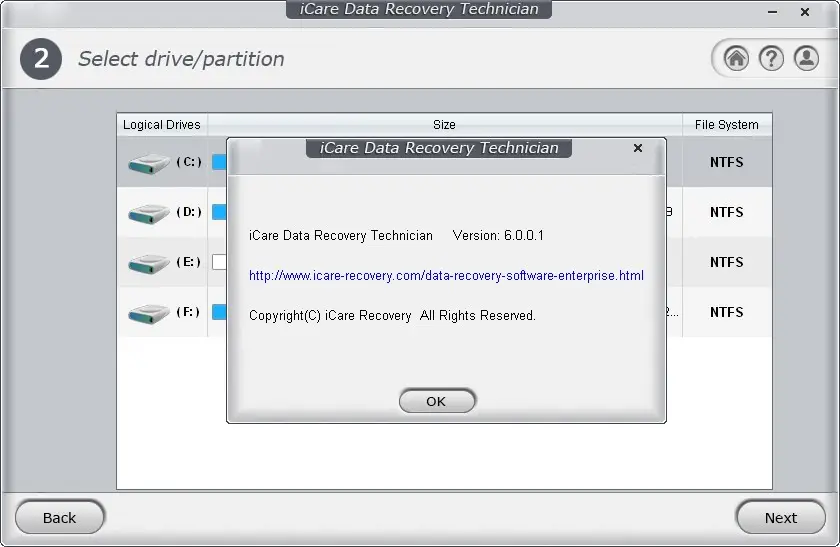The width and height of the screenshot is (840, 547).
Task: Click the Version: 6.0.0.1 text
Action: [x=498, y=235]
